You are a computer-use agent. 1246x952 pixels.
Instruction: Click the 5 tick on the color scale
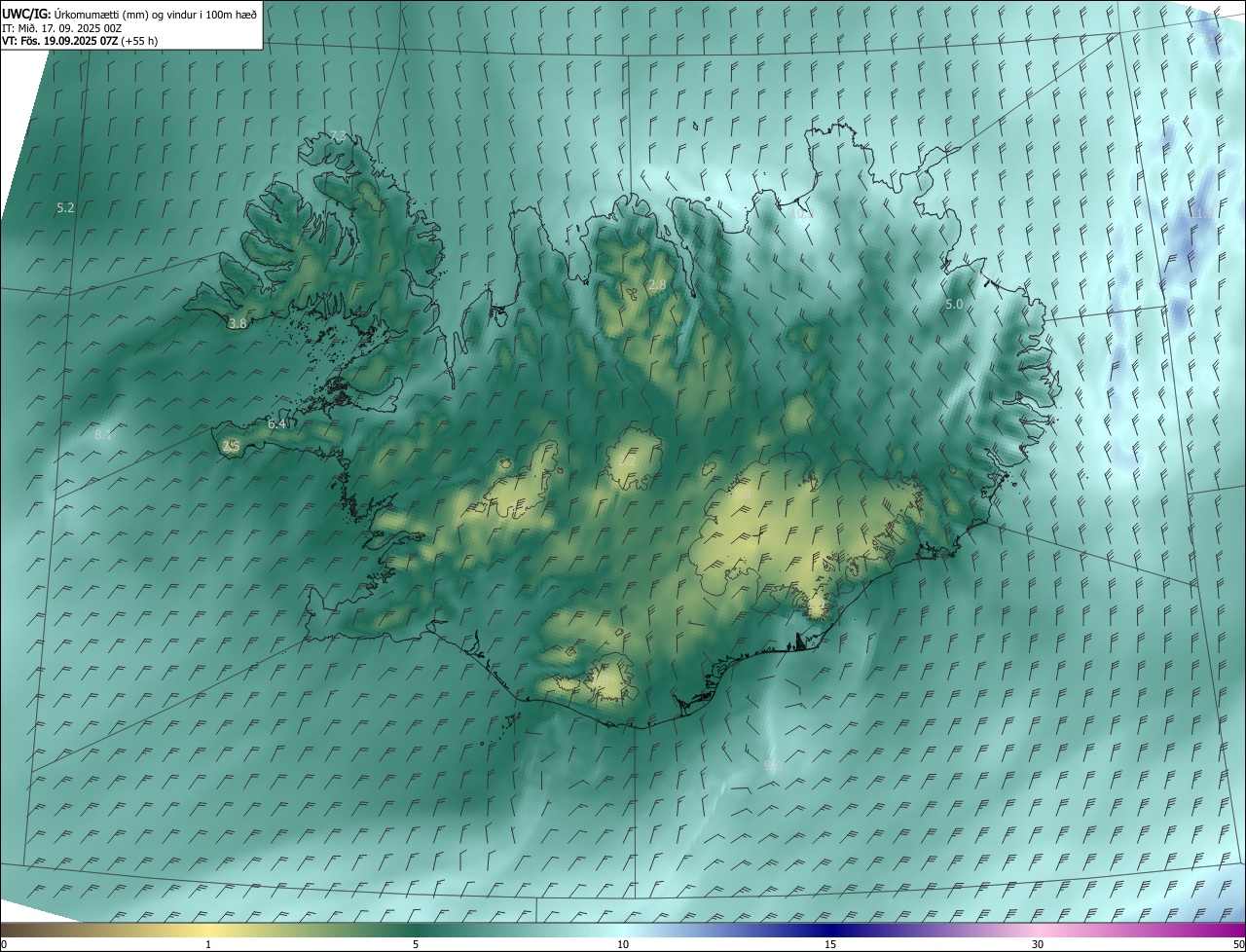tap(416, 944)
